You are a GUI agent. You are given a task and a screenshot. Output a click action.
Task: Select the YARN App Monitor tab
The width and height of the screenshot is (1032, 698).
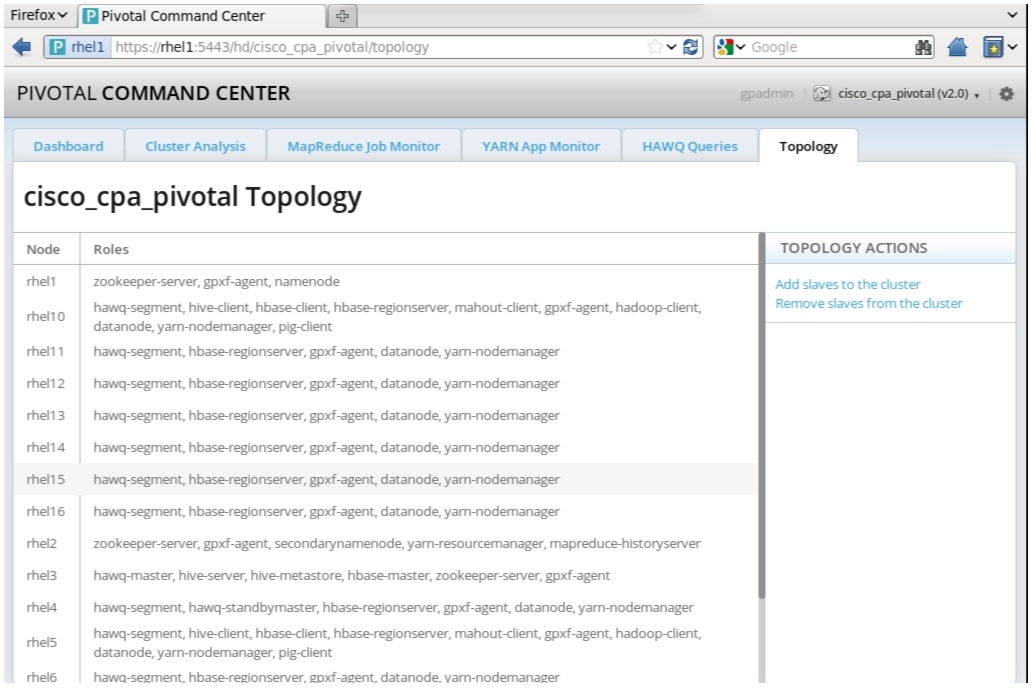point(541,146)
